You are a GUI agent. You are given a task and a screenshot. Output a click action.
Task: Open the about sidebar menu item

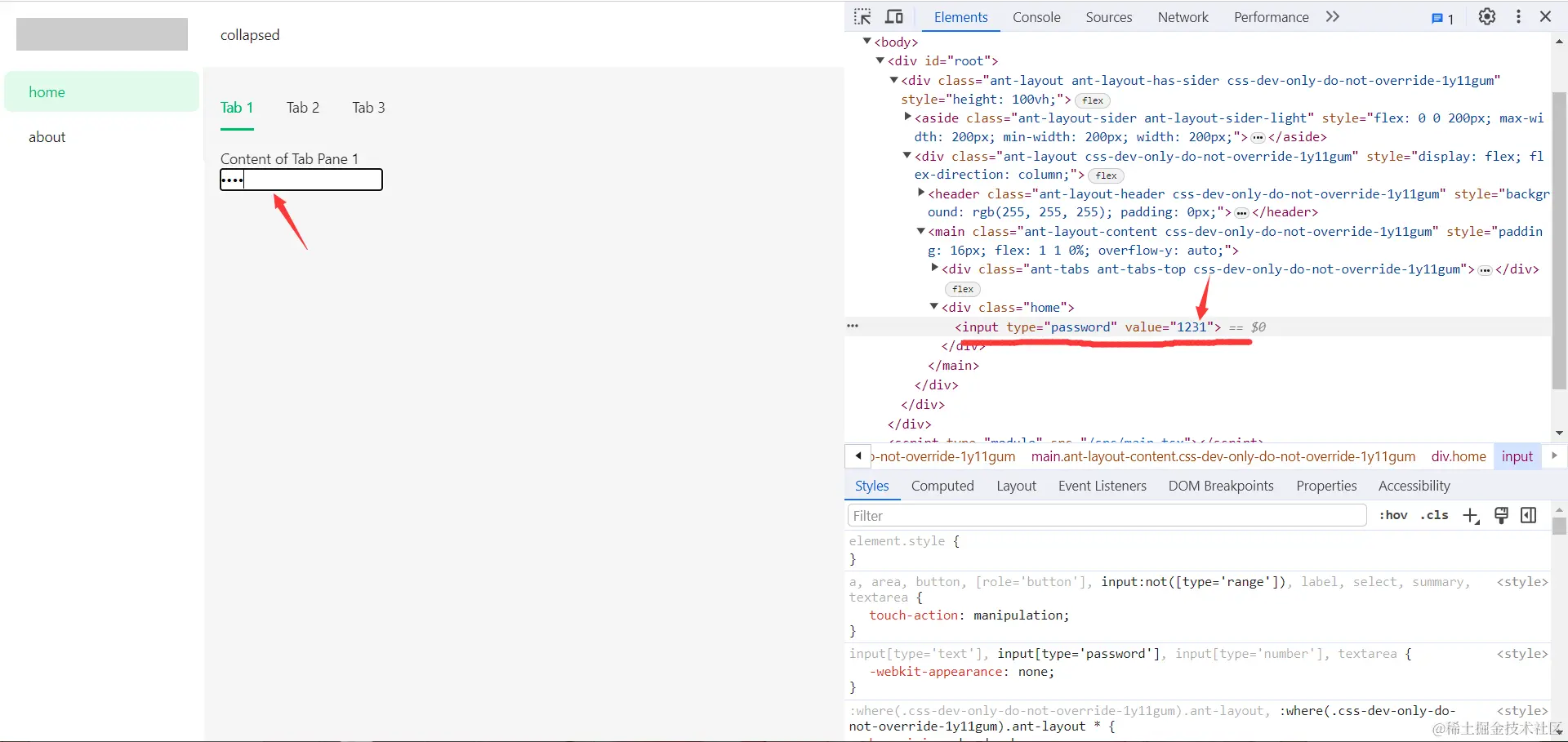[102, 137]
